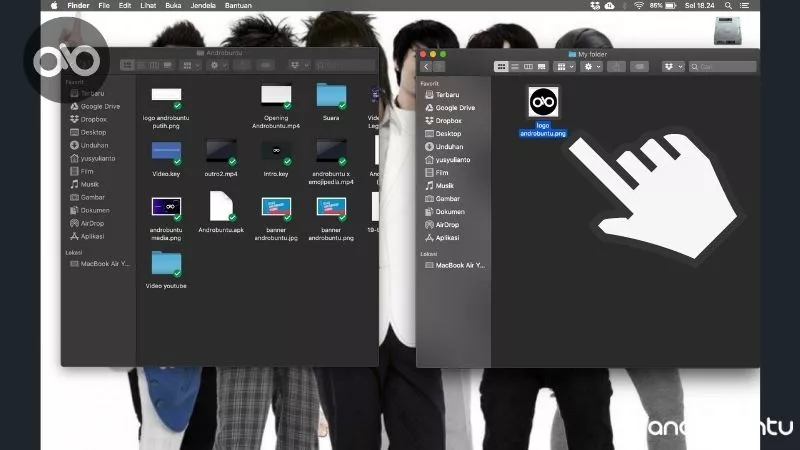
Task: Switch Androbuntu window to list view
Action: point(141,65)
